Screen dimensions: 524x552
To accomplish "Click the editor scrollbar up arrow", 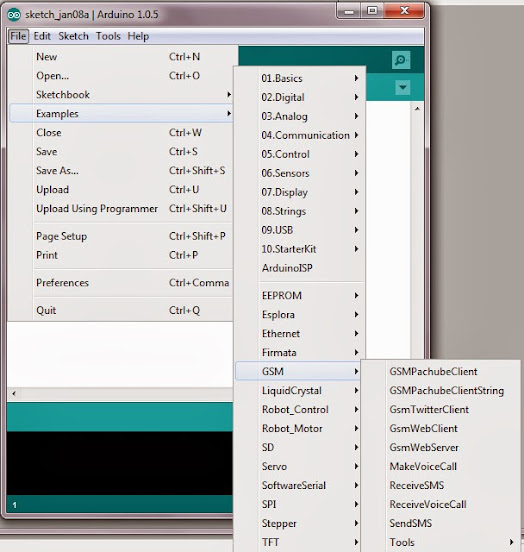I will click(x=417, y=109).
